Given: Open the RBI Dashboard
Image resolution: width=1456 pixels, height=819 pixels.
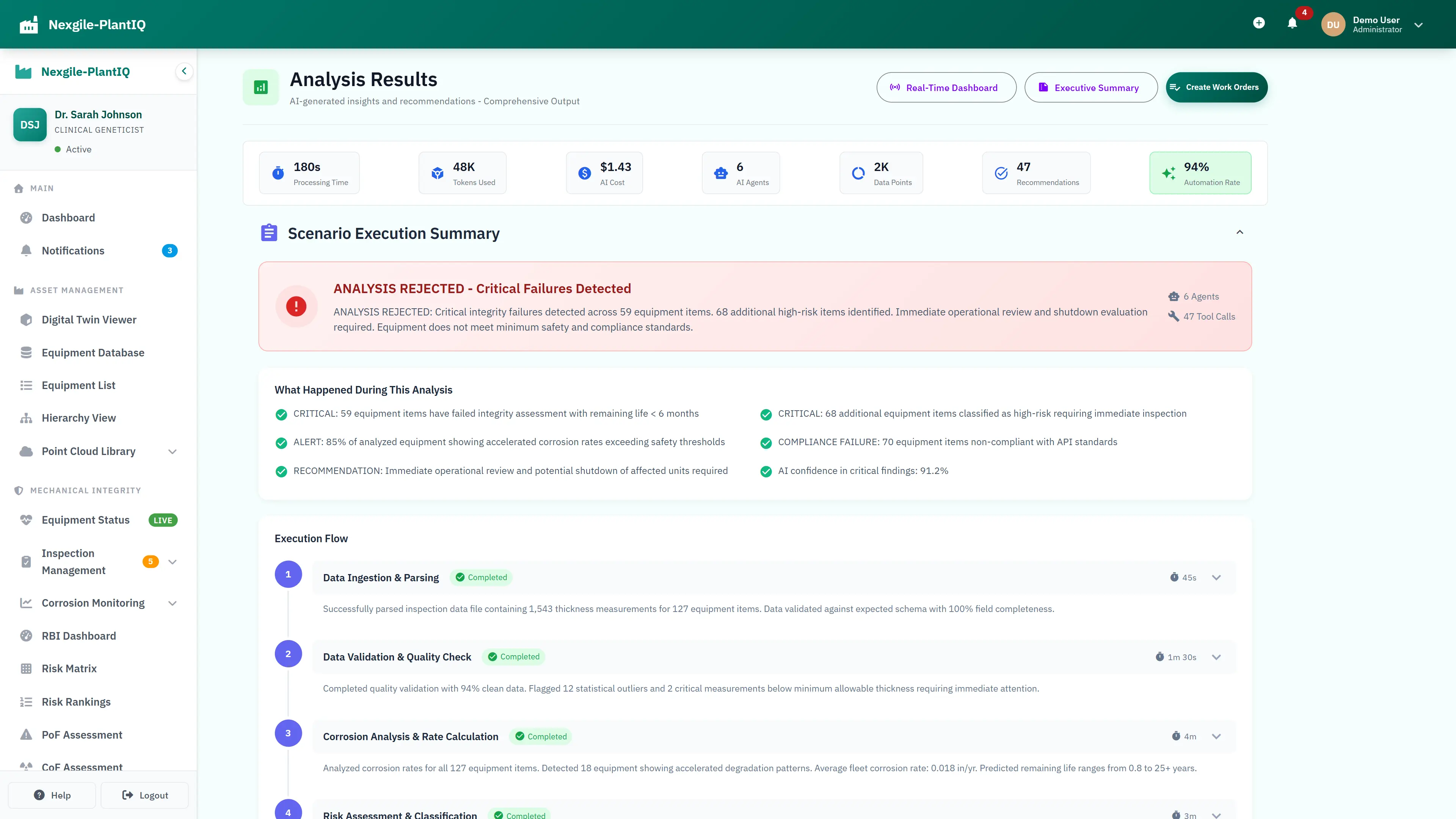Looking at the screenshot, I should (78, 636).
